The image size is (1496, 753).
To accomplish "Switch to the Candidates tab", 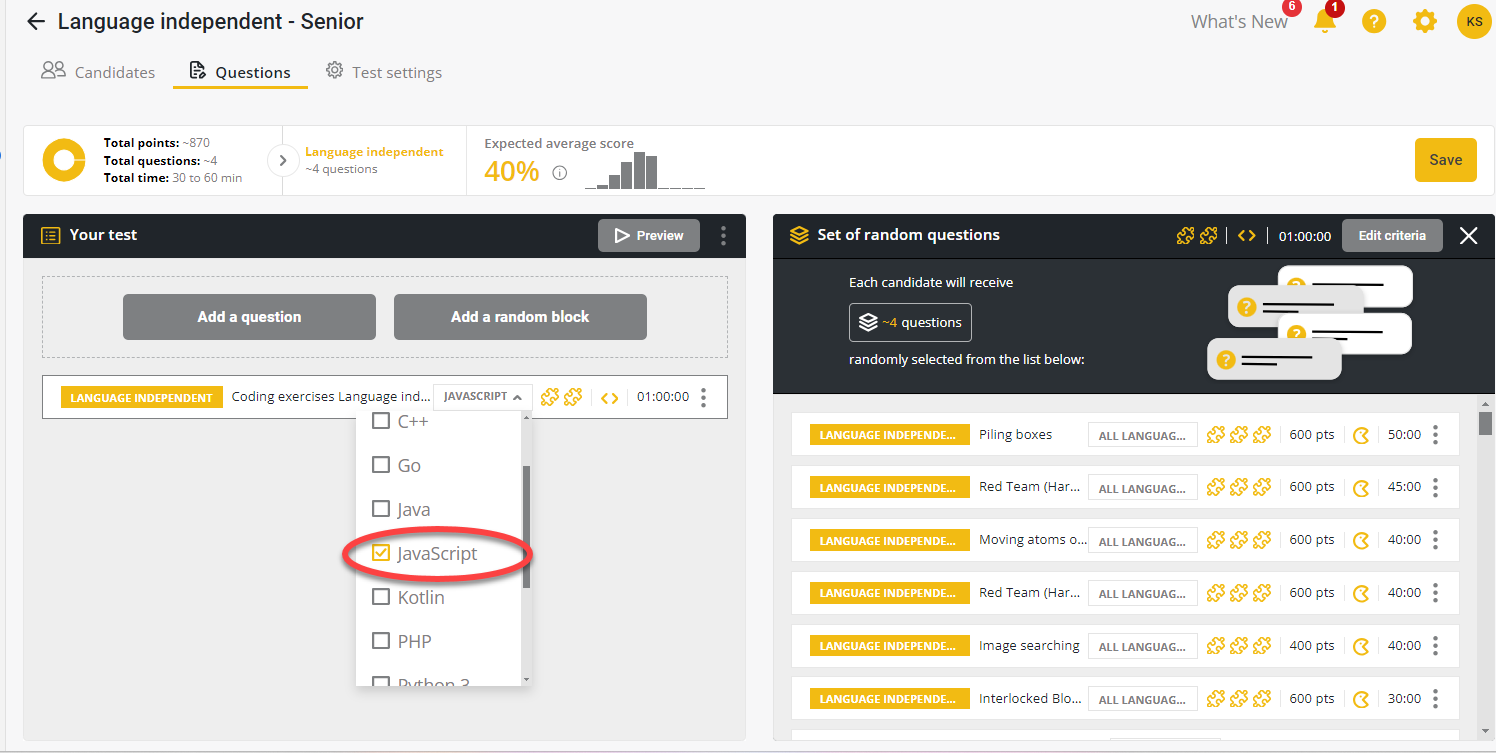I will tap(98, 72).
